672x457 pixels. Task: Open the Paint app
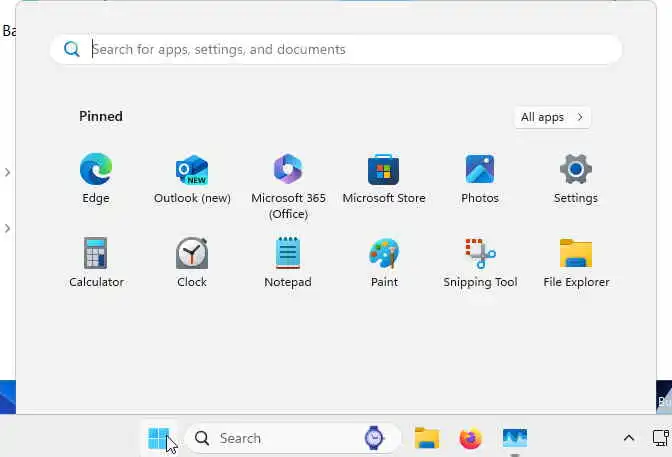click(384, 262)
